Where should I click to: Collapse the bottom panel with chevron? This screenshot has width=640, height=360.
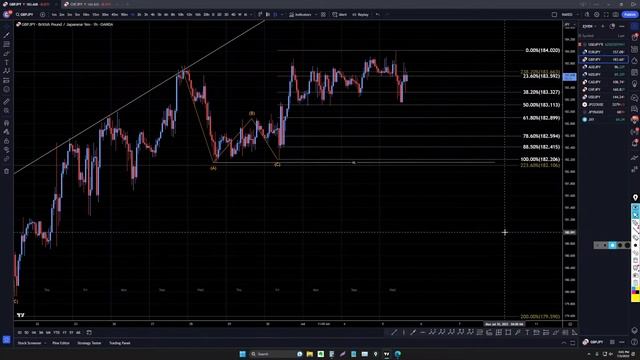click(564, 343)
